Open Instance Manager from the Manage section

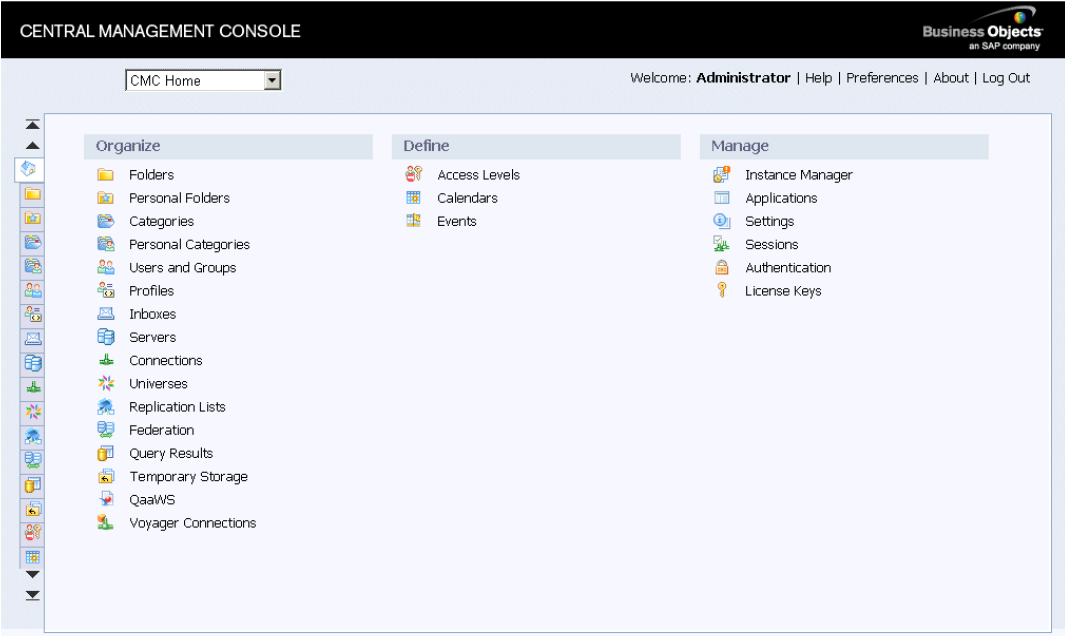tap(720, 174)
